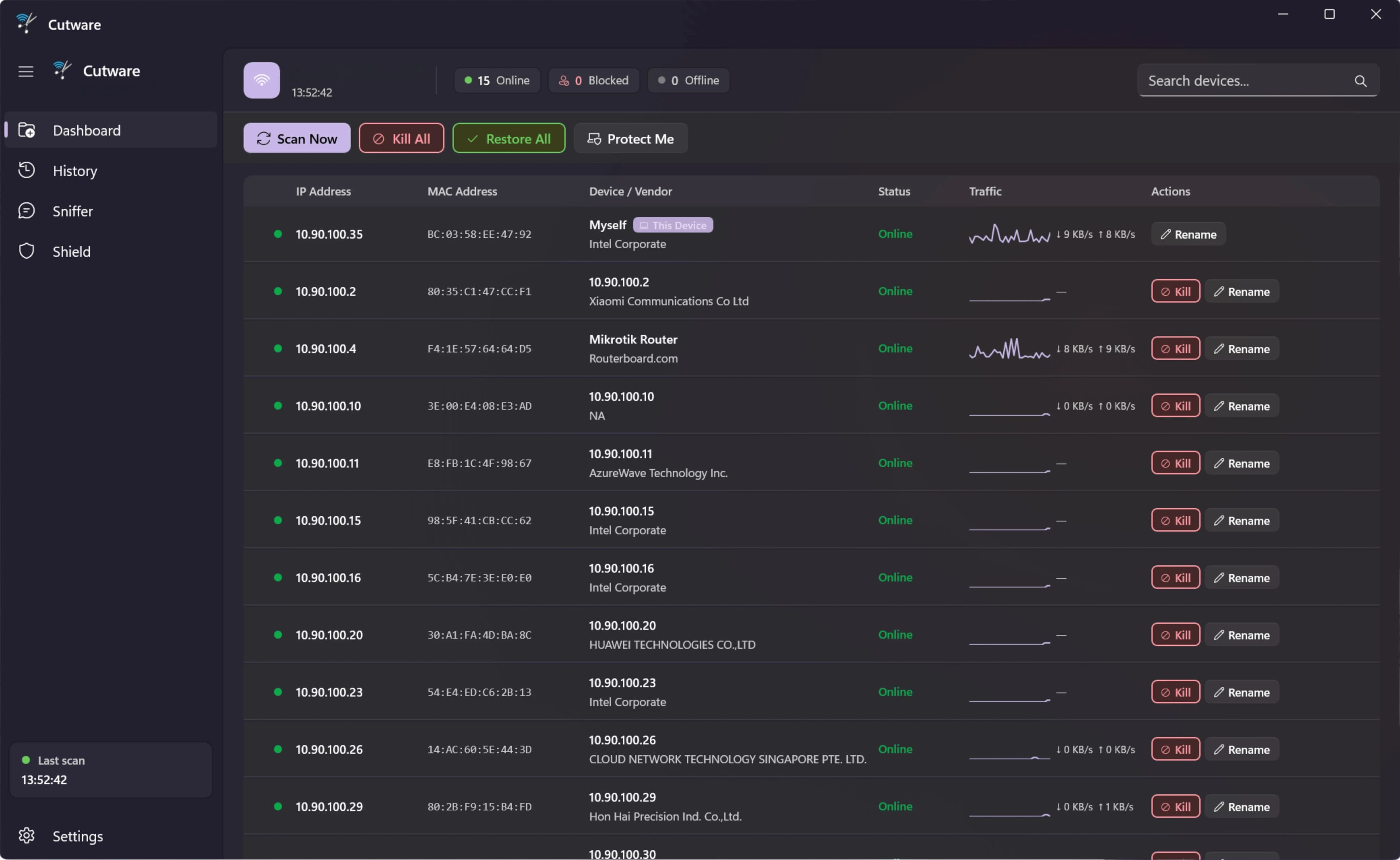Image resolution: width=1400 pixels, height=860 pixels.
Task: Click the History clock icon
Action: click(27, 170)
